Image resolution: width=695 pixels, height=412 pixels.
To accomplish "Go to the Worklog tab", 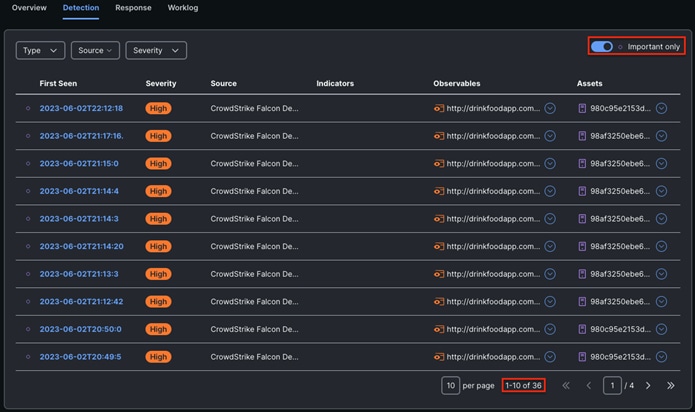I will point(183,8).
